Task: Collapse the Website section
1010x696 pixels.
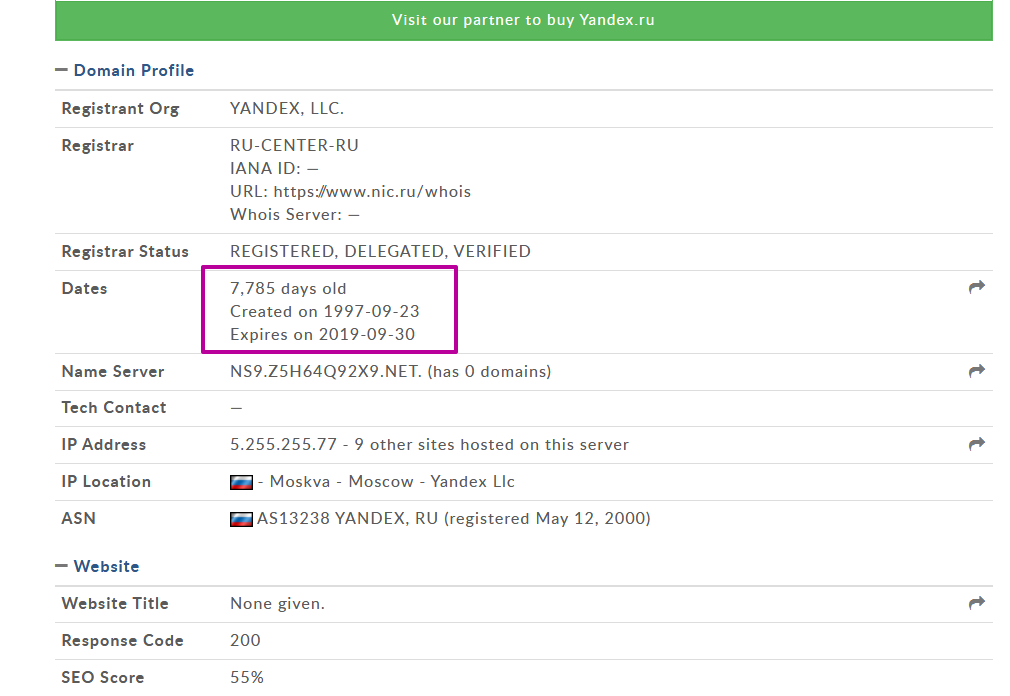Action: 61,566
